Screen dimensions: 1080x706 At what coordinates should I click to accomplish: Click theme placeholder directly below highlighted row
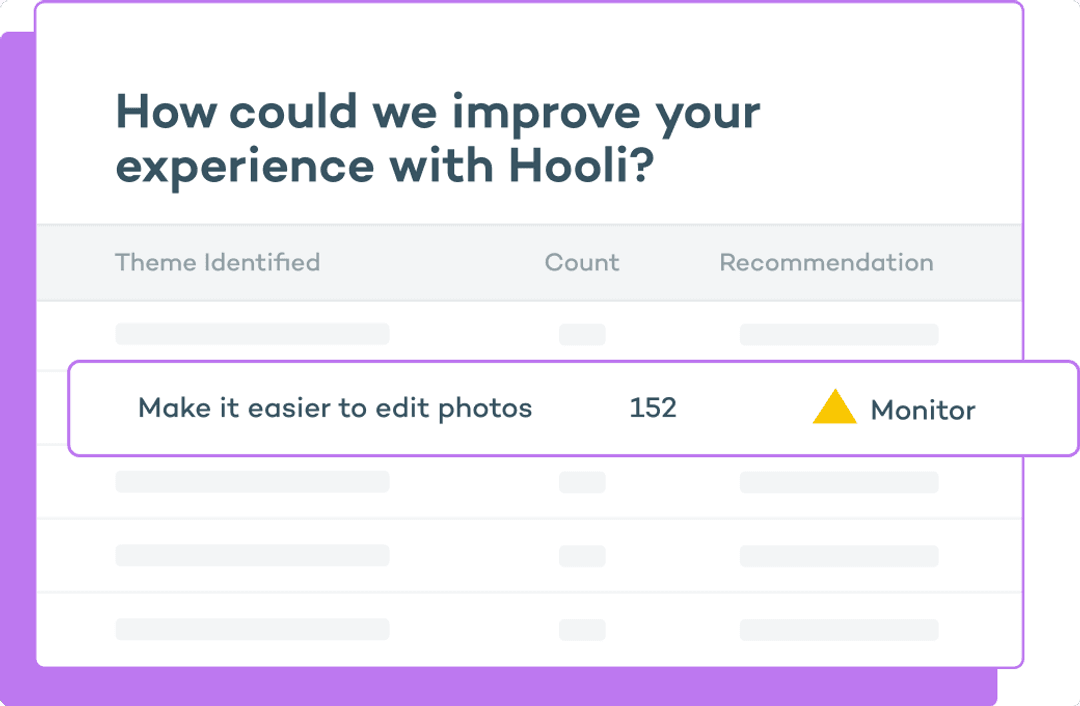pos(252,481)
